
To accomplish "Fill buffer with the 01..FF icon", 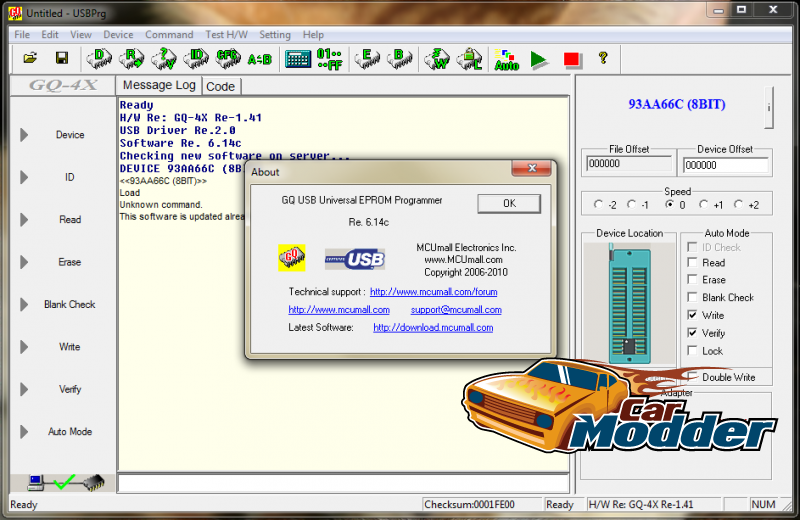I will click(x=330, y=59).
